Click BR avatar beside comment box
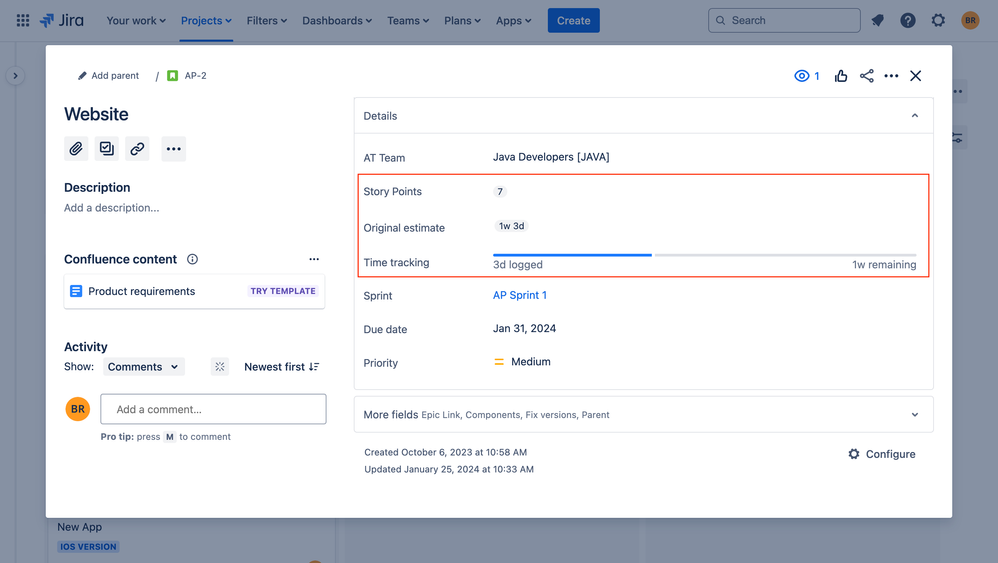Image resolution: width=998 pixels, height=563 pixels. tap(78, 409)
